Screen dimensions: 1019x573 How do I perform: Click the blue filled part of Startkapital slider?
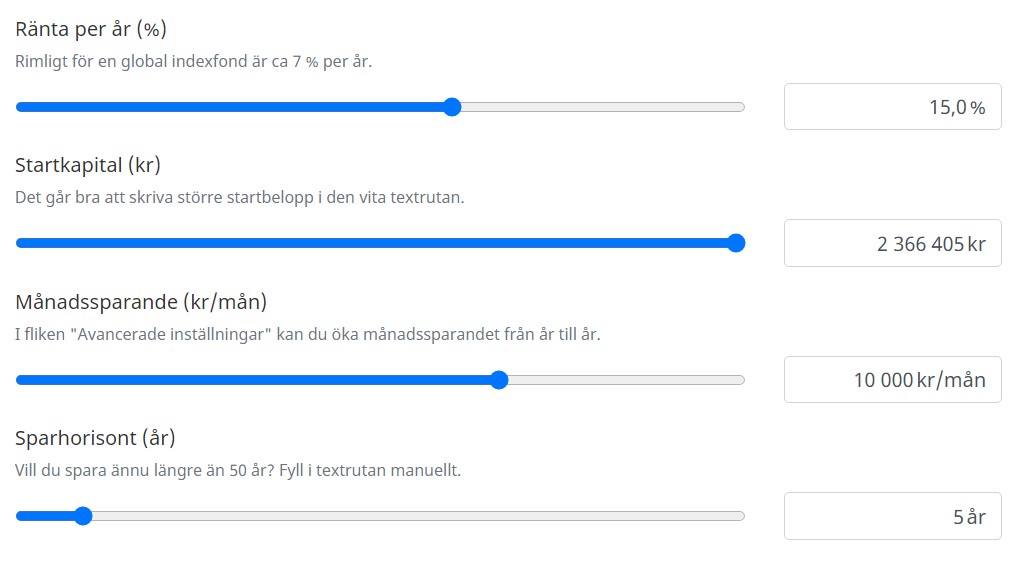tap(370, 243)
